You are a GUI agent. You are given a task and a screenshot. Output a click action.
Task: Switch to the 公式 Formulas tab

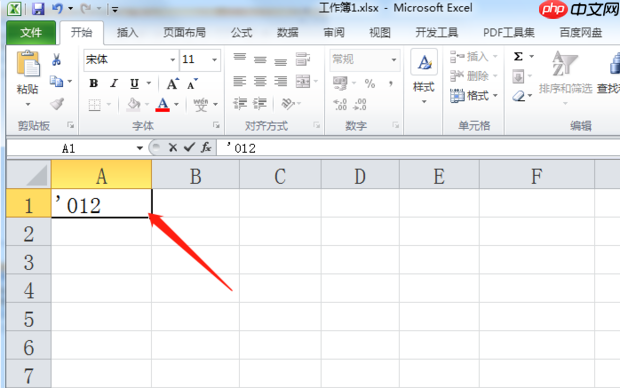(x=241, y=32)
